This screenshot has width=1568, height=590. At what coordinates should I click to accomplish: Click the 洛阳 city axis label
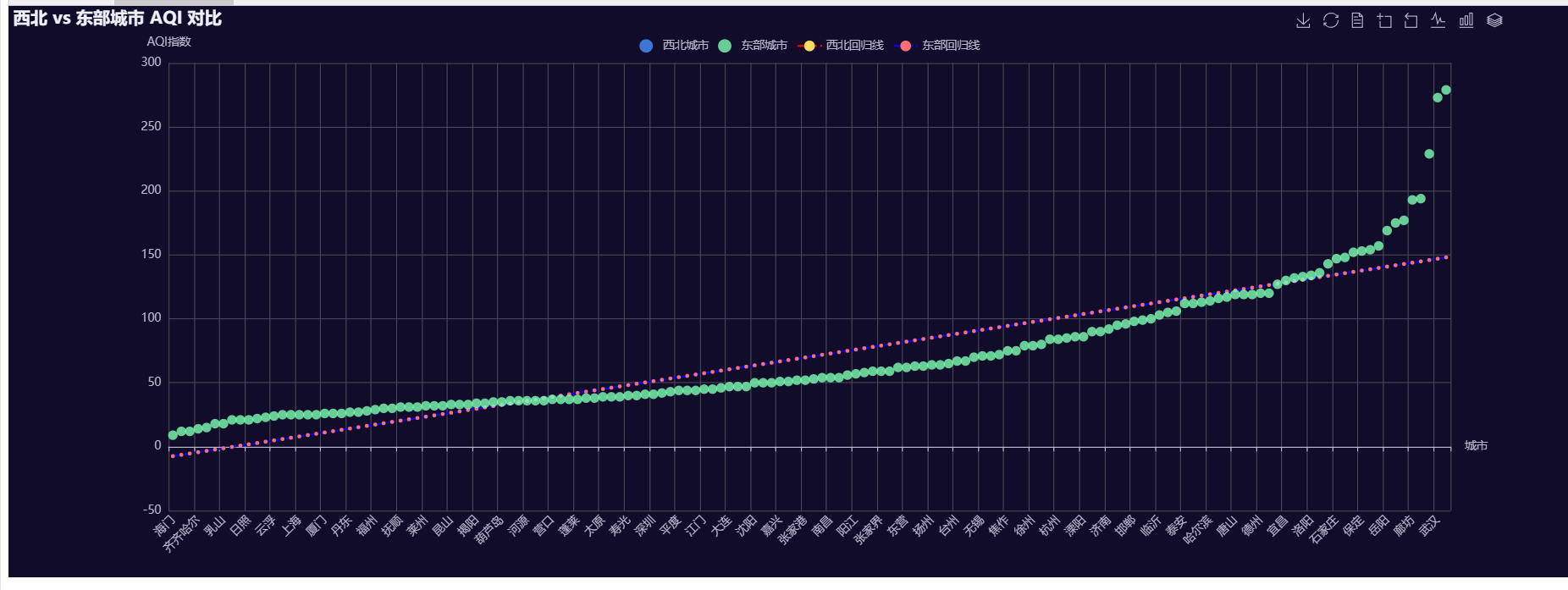1301,526
